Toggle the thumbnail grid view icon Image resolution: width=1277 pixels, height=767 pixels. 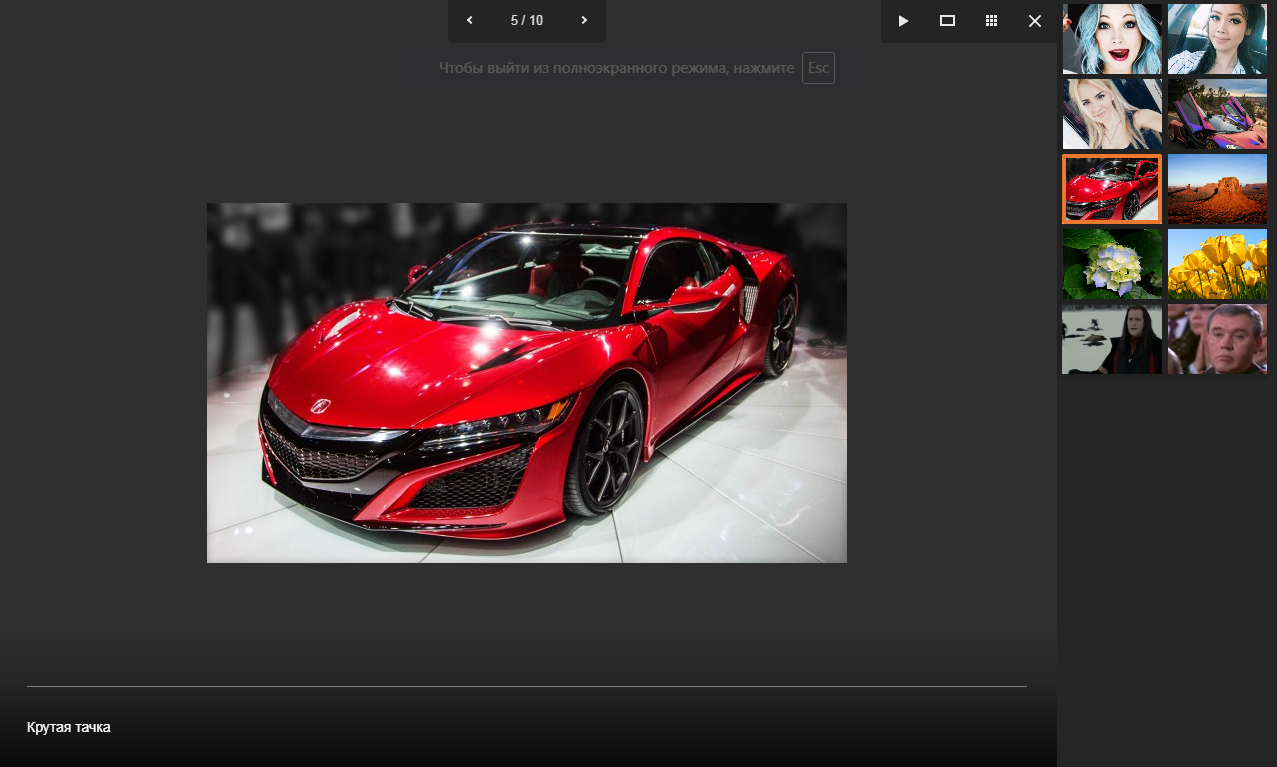[991, 21]
